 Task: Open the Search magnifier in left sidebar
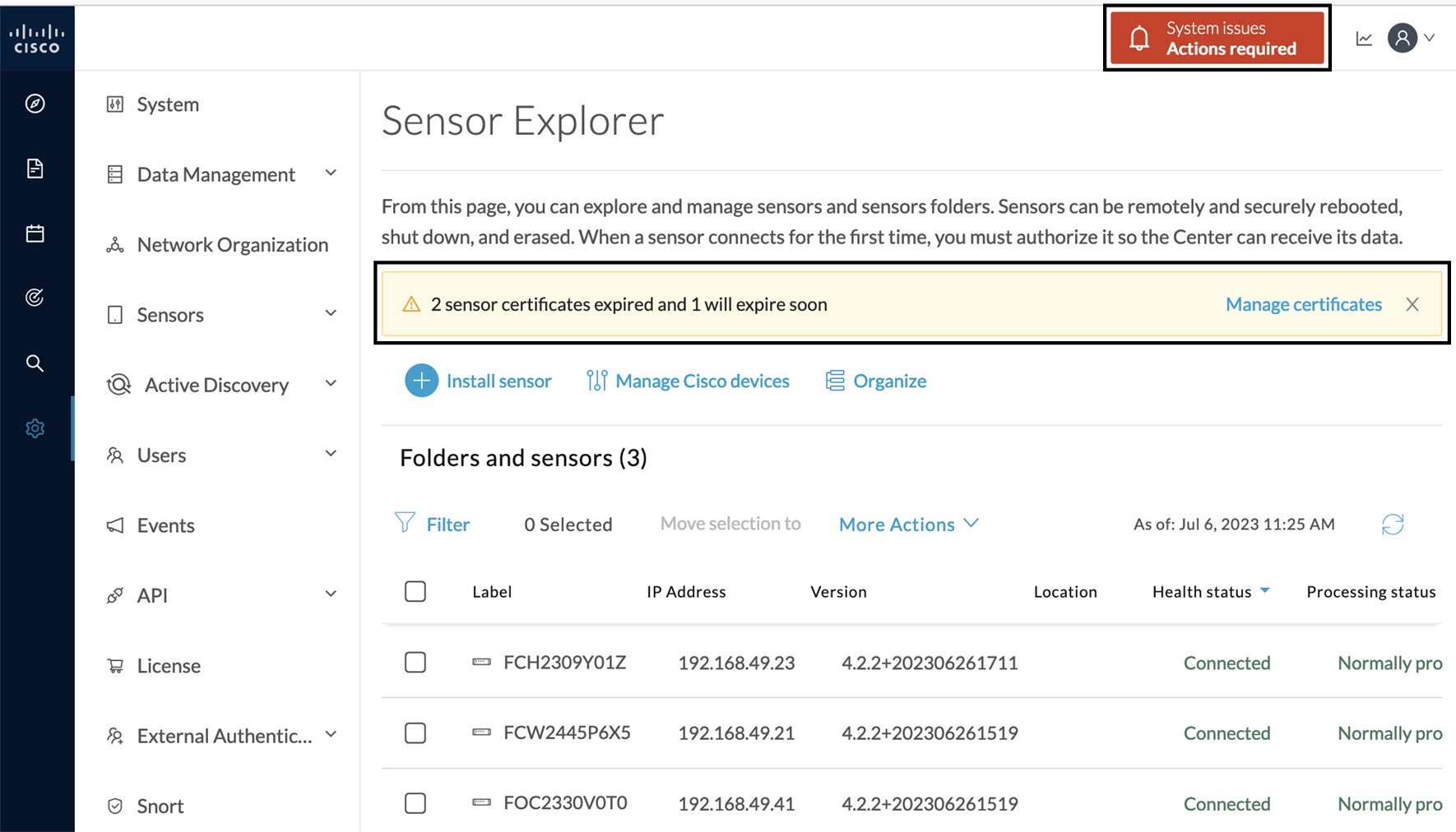click(35, 363)
